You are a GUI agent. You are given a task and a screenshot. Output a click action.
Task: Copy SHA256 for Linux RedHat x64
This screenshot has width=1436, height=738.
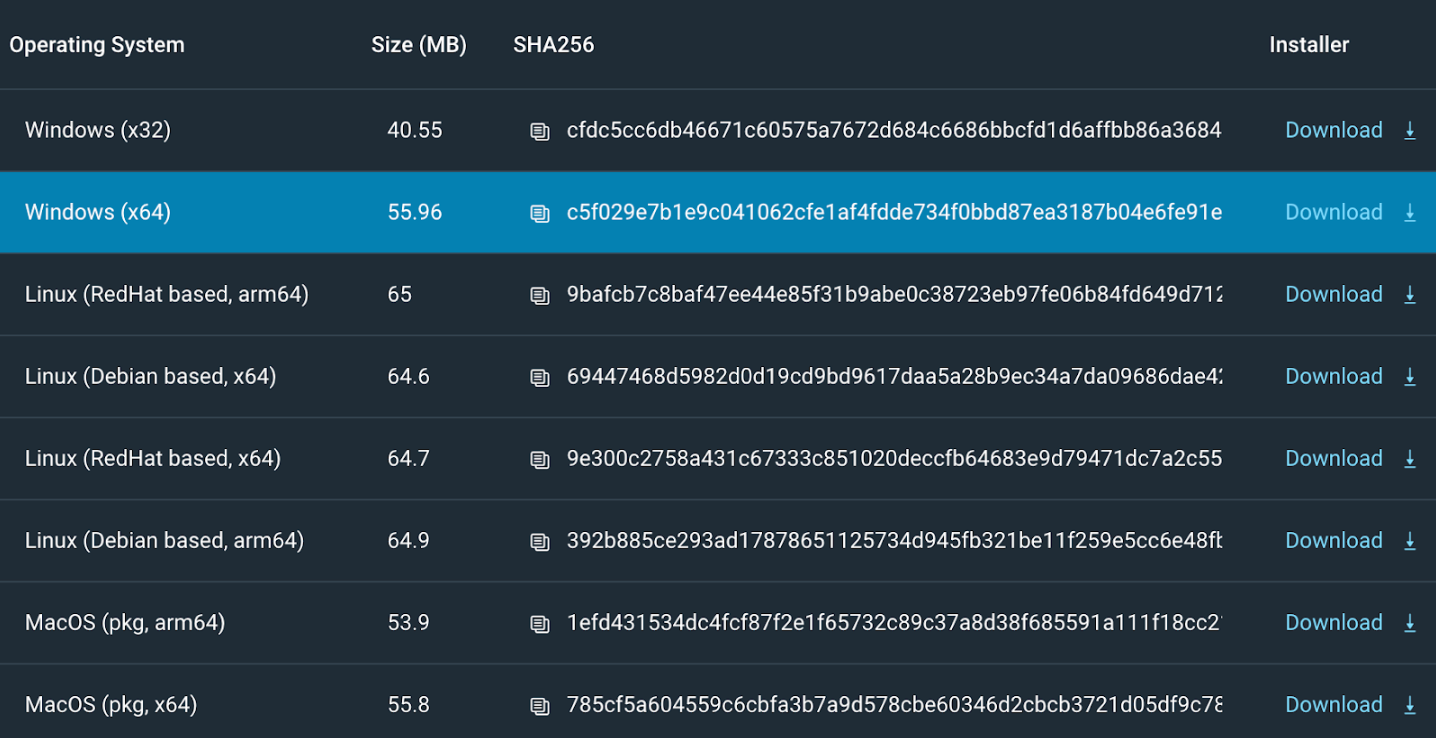click(540, 459)
